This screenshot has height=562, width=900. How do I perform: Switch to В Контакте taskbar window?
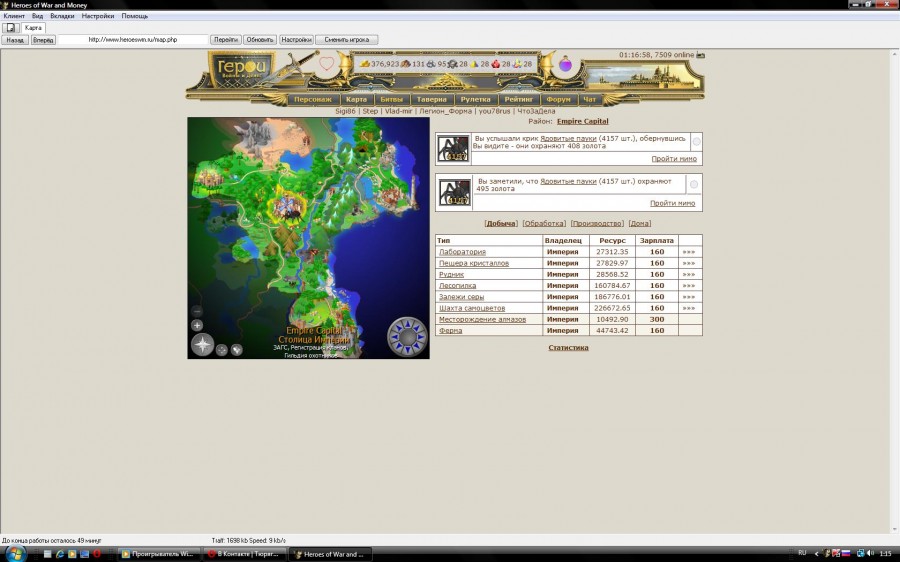coord(244,554)
